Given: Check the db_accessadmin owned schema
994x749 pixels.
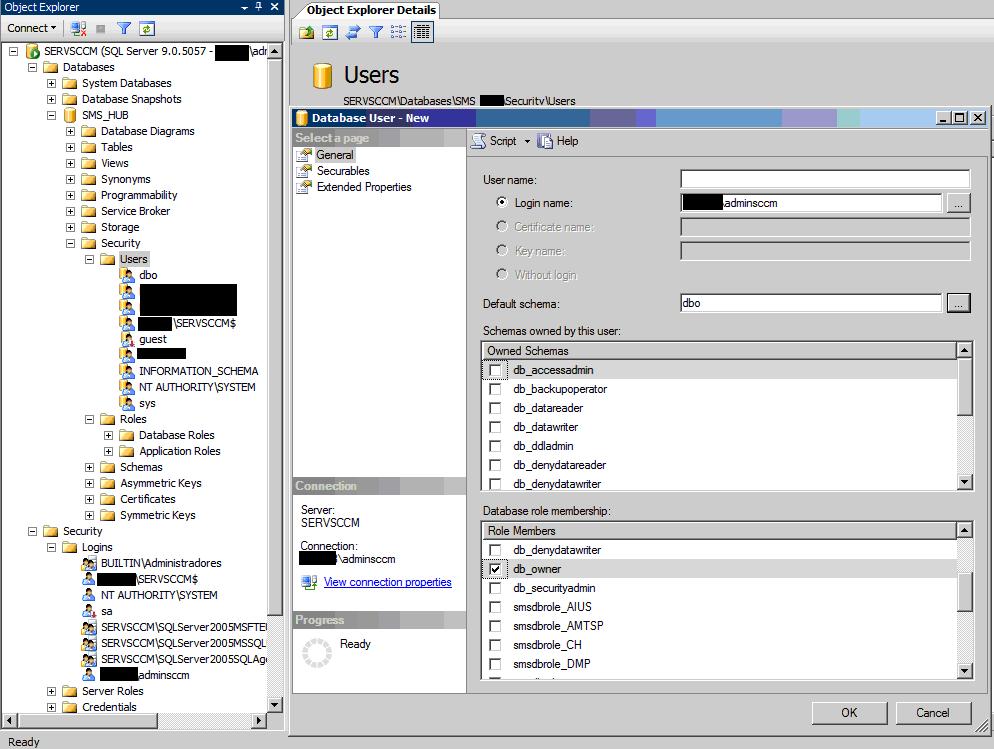Looking at the screenshot, I should click(495, 370).
